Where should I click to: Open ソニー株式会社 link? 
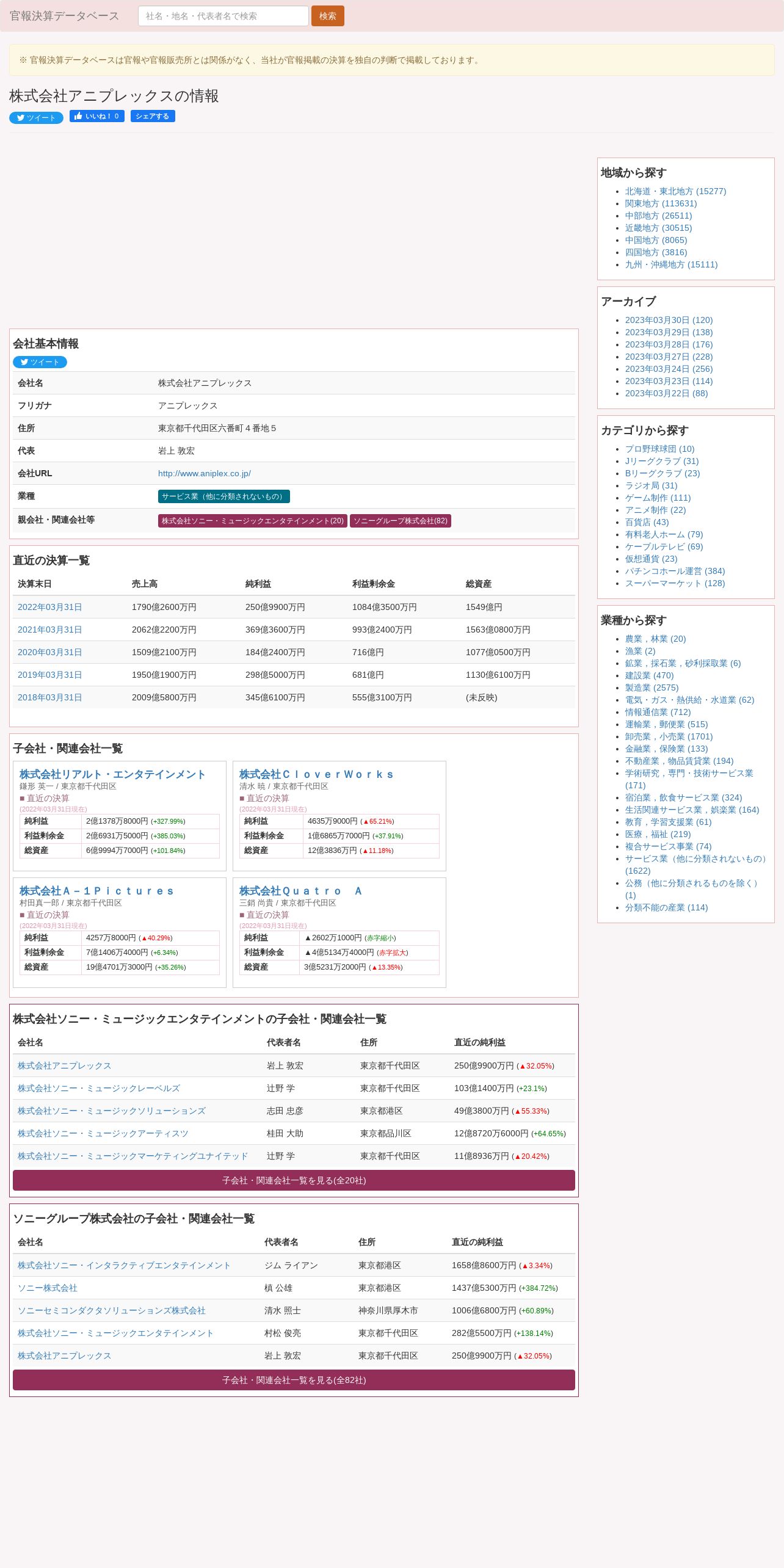click(x=48, y=1288)
